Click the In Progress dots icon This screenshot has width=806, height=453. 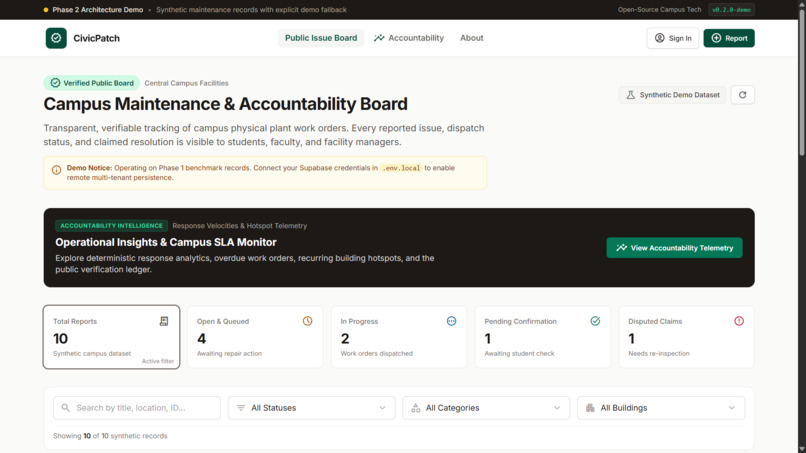click(x=451, y=321)
